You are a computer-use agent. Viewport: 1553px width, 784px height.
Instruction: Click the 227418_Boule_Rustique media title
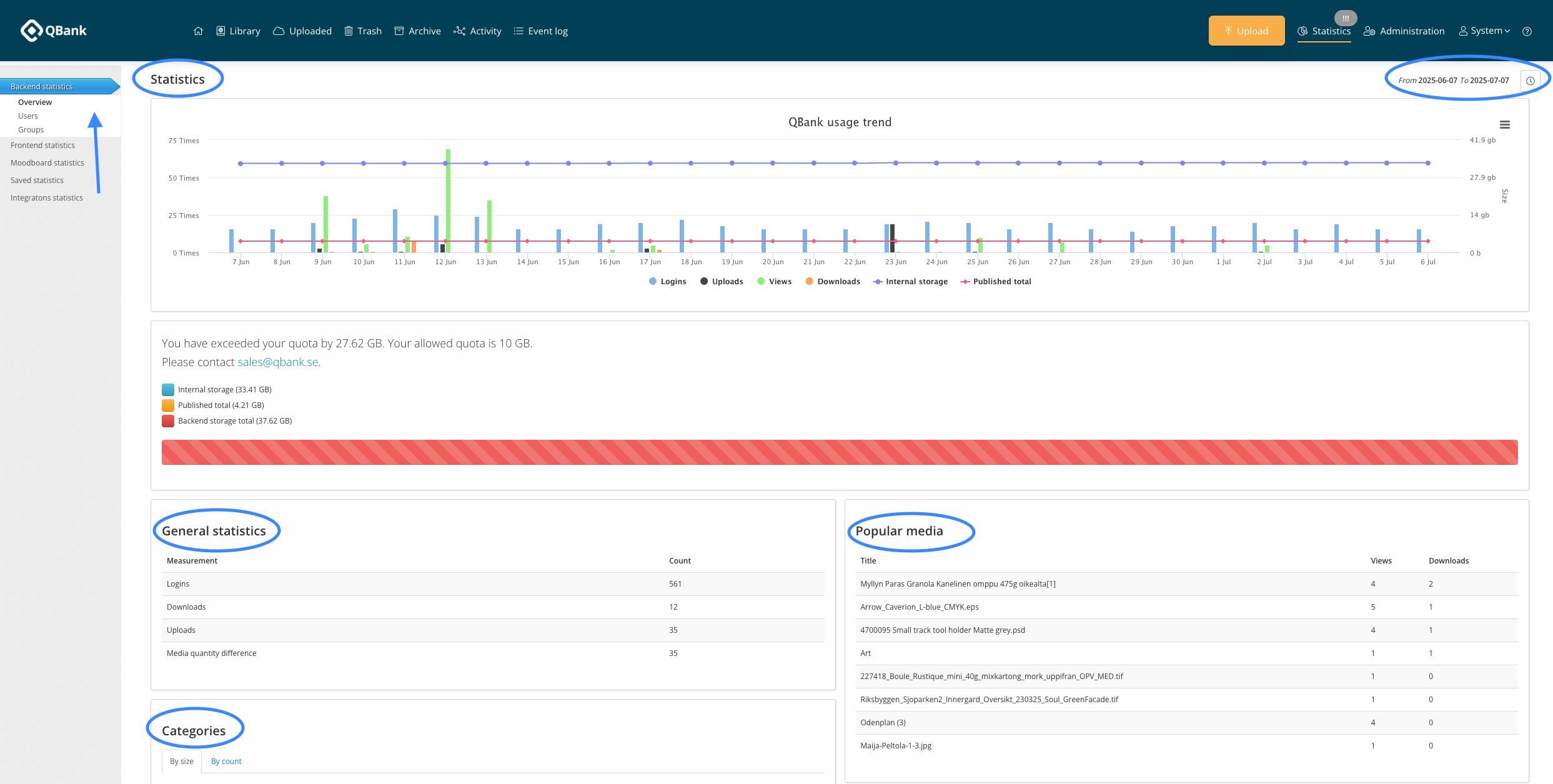tap(991, 677)
